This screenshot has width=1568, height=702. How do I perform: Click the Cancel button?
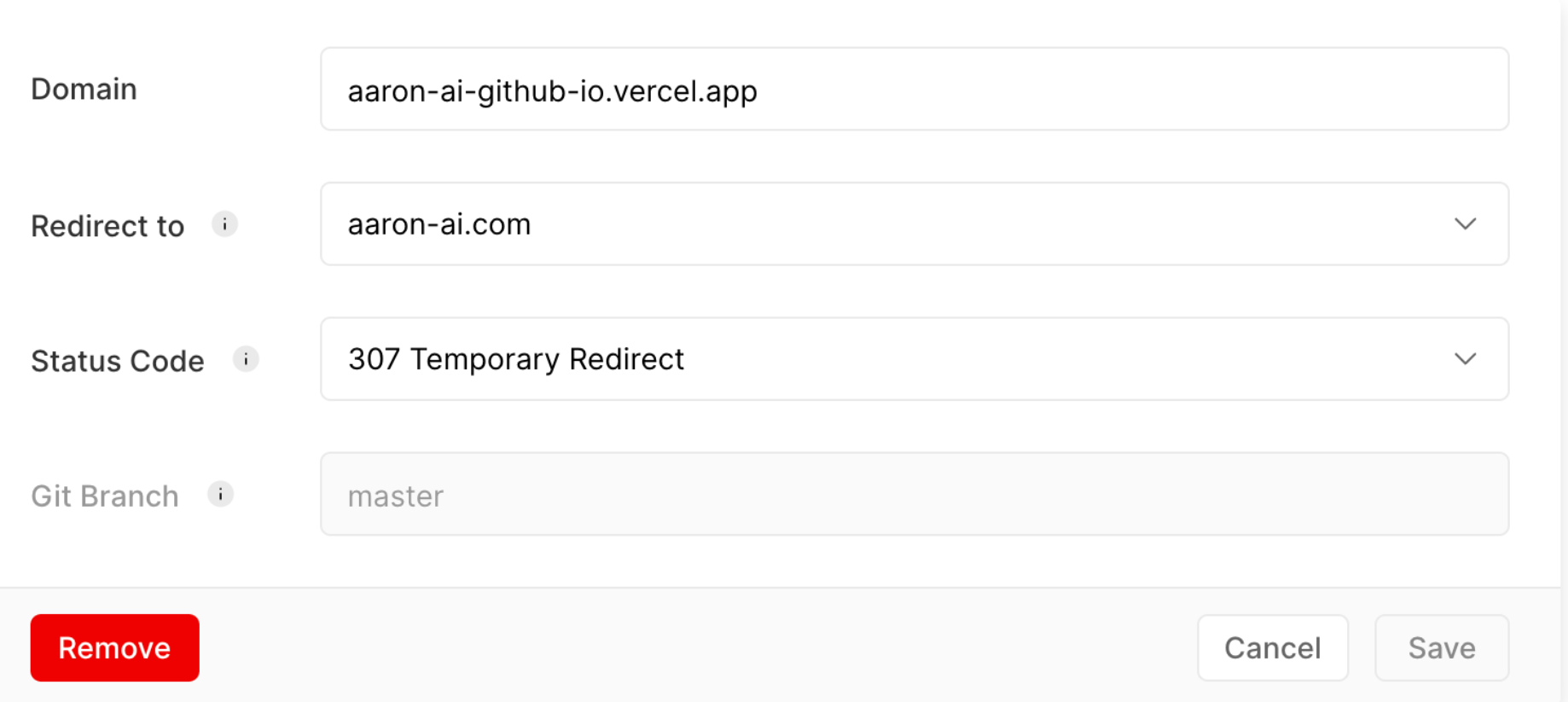point(1272,647)
